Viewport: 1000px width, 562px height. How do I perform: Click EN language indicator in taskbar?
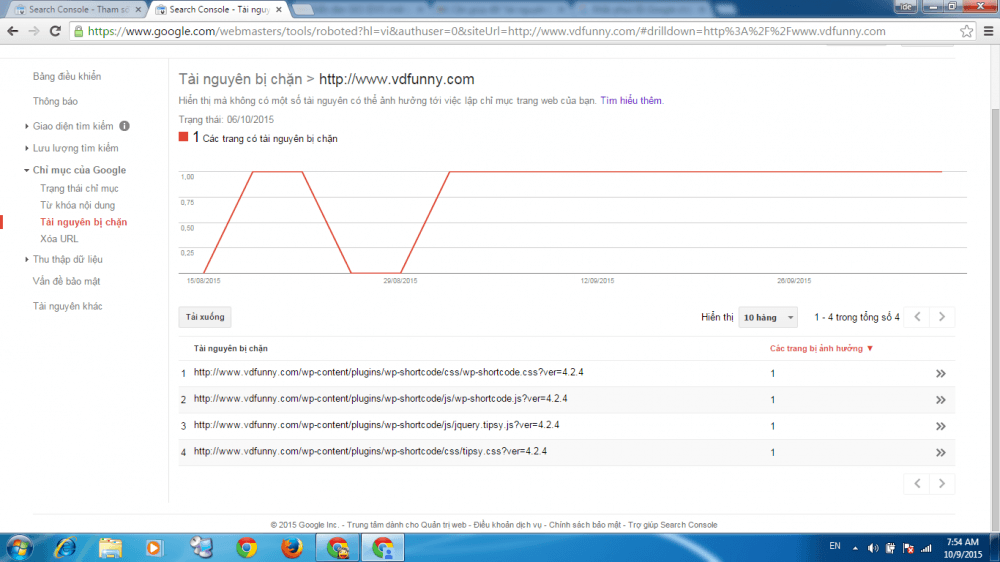[x=835, y=547]
